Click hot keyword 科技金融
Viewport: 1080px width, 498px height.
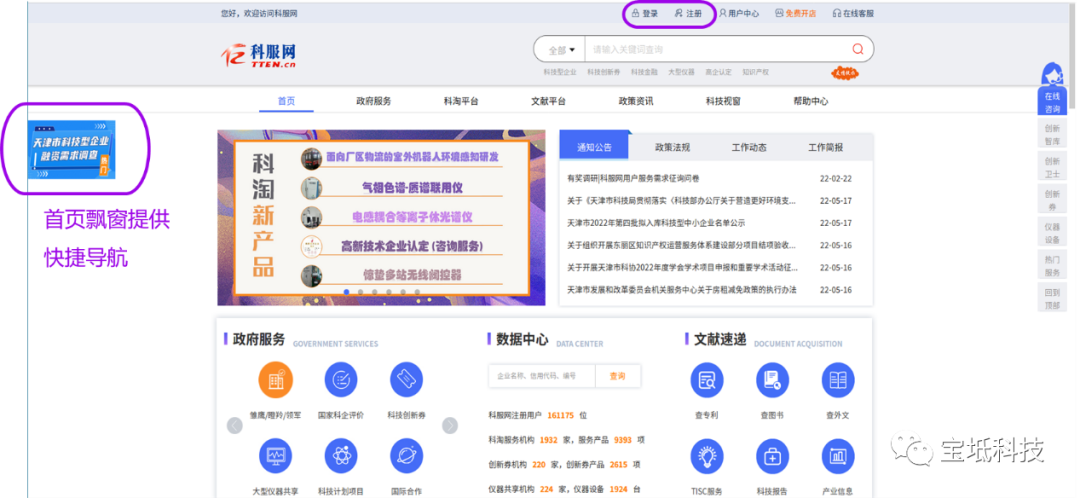[x=643, y=72]
